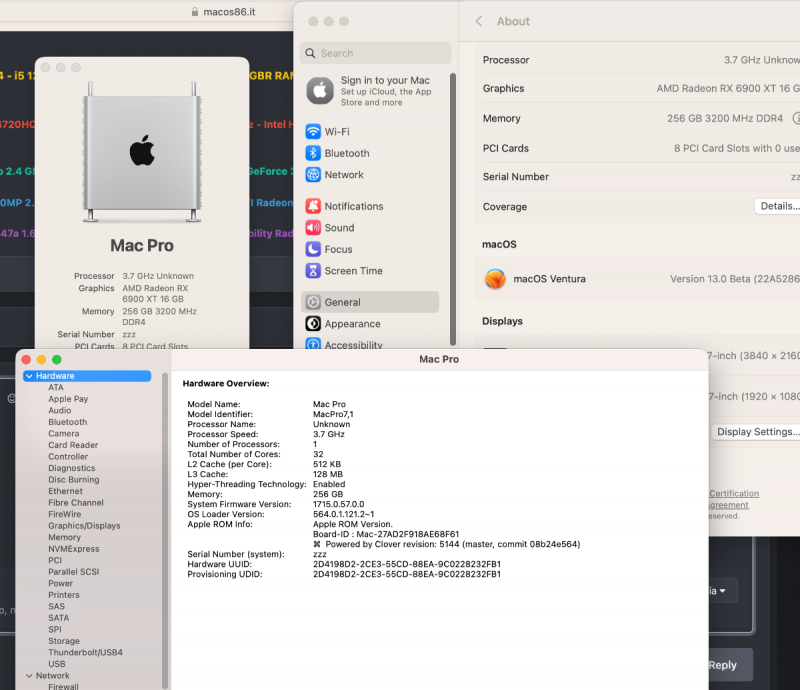This screenshot has width=800, height=690.
Task: Select Audio in hardware list
Action: pos(60,410)
